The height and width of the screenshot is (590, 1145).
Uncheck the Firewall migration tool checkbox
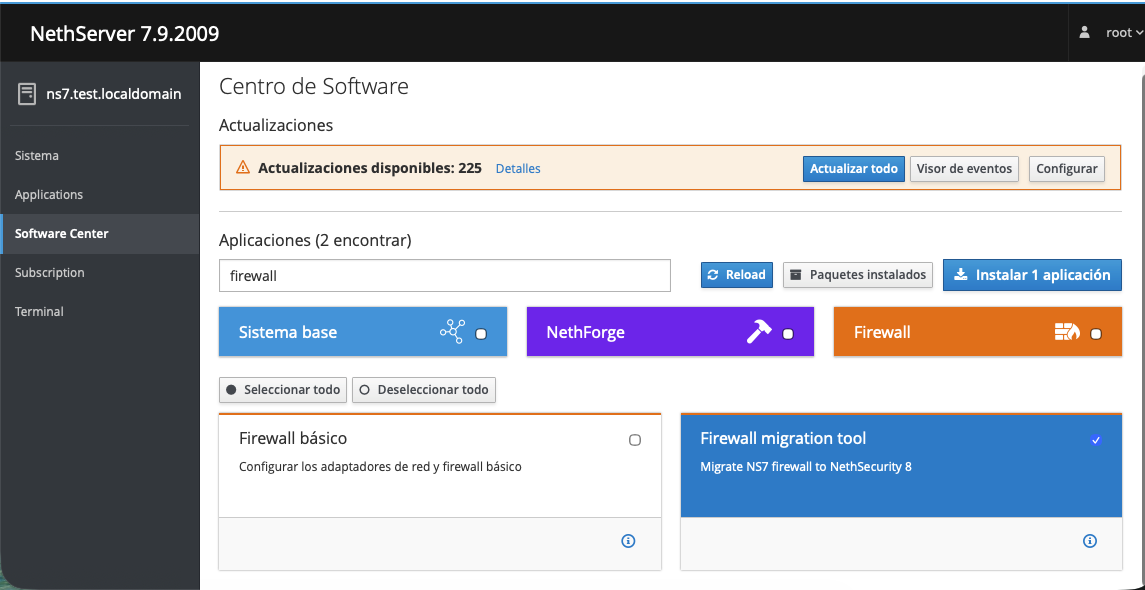pyautogui.click(x=1096, y=440)
